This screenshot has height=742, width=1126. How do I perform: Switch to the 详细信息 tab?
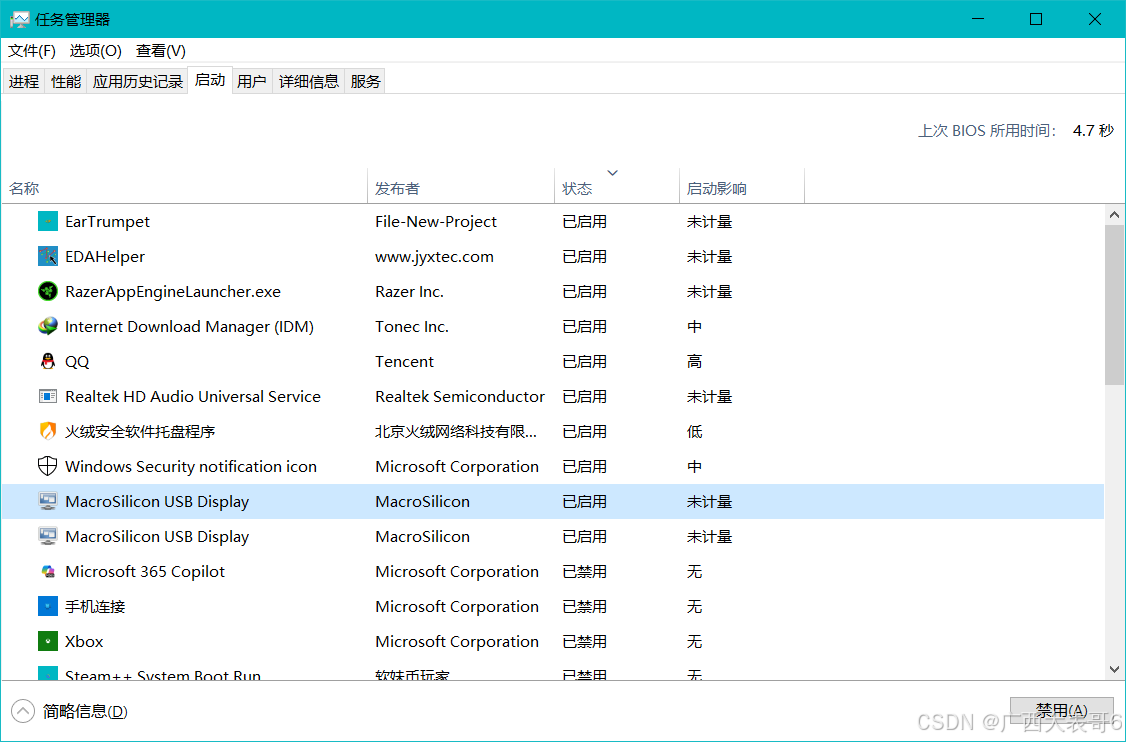[x=309, y=82]
